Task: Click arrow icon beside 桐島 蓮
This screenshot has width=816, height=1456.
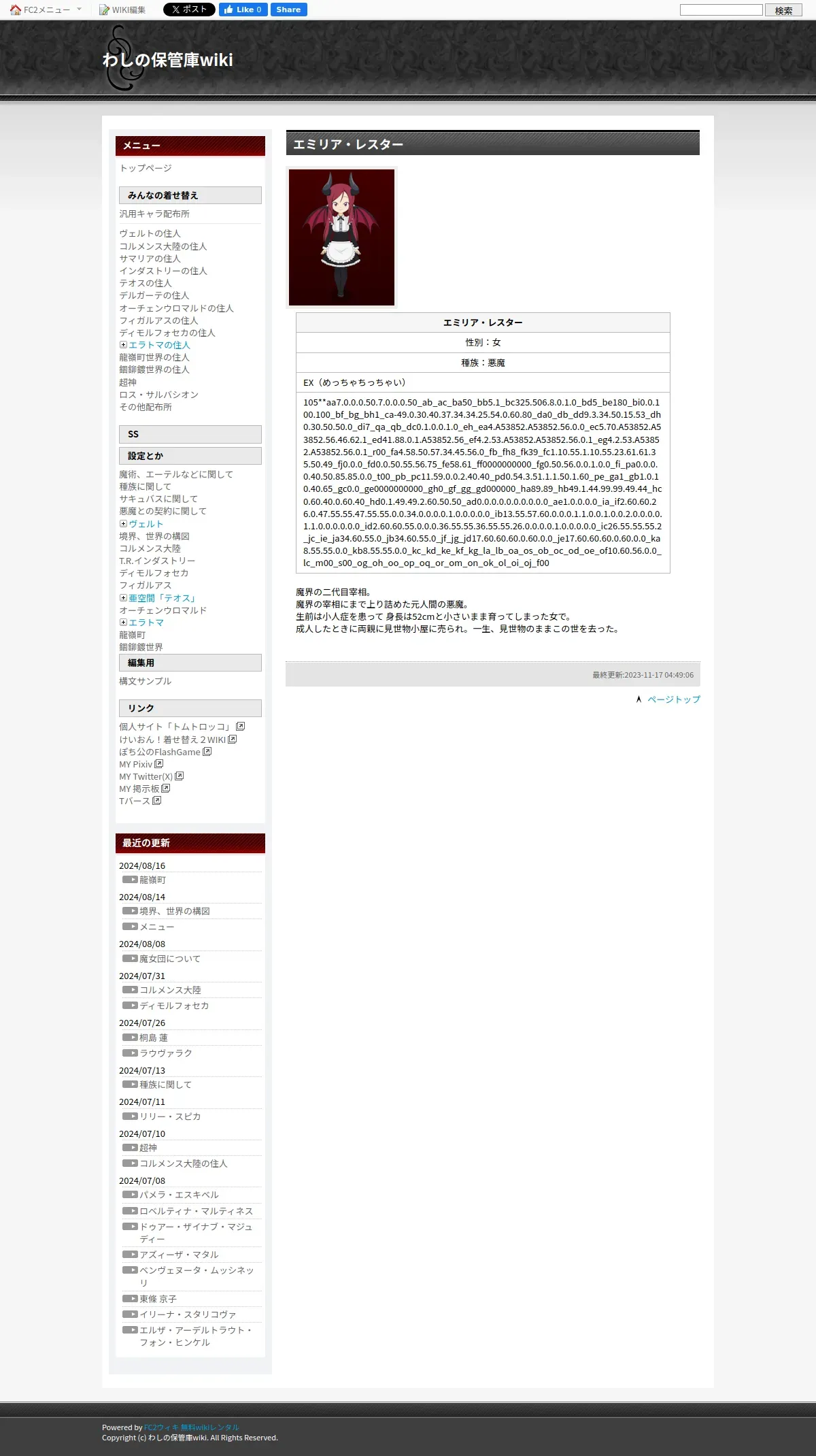Action: click(130, 1038)
